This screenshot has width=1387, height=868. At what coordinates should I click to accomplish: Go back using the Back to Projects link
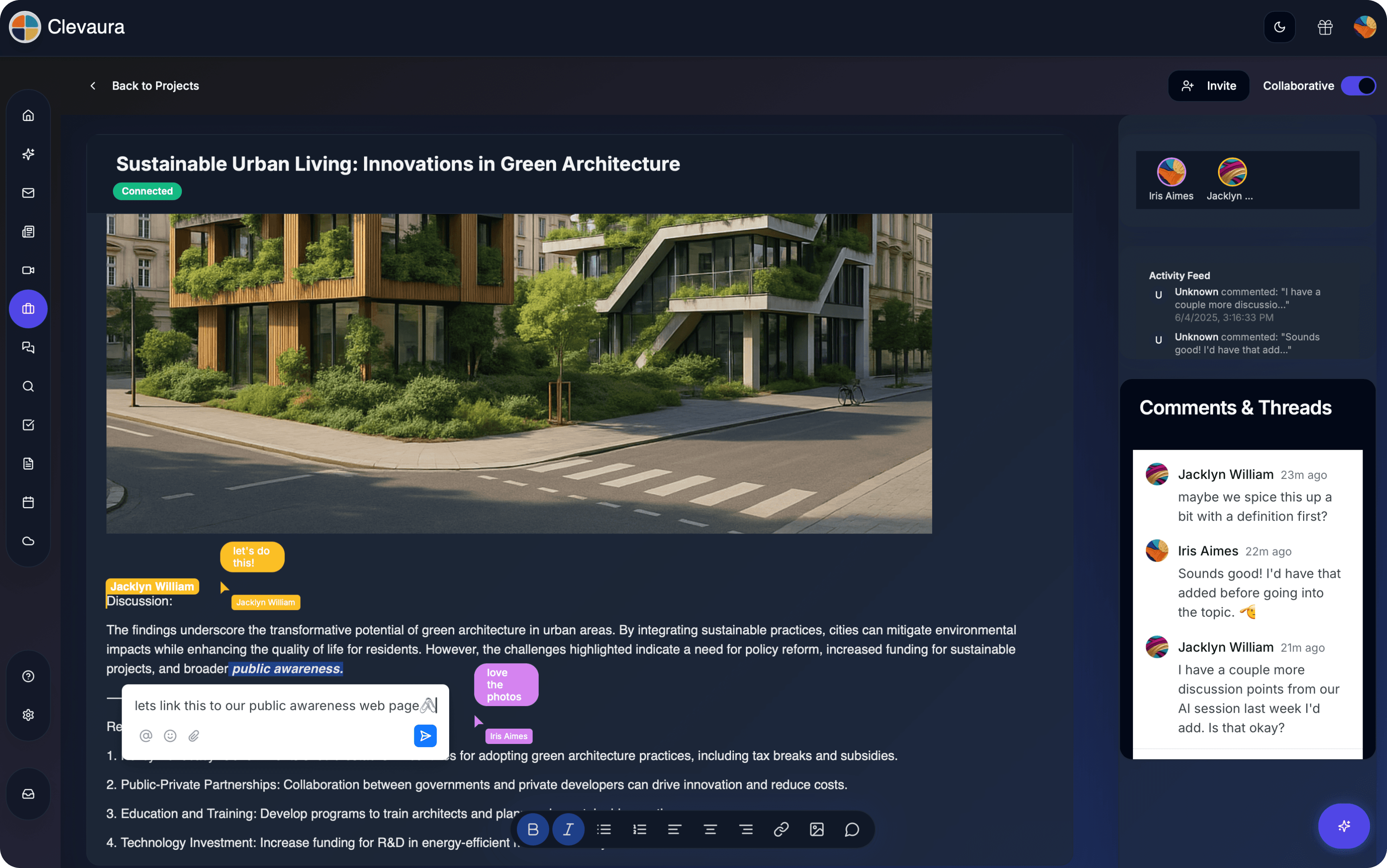click(x=155, y=86)
